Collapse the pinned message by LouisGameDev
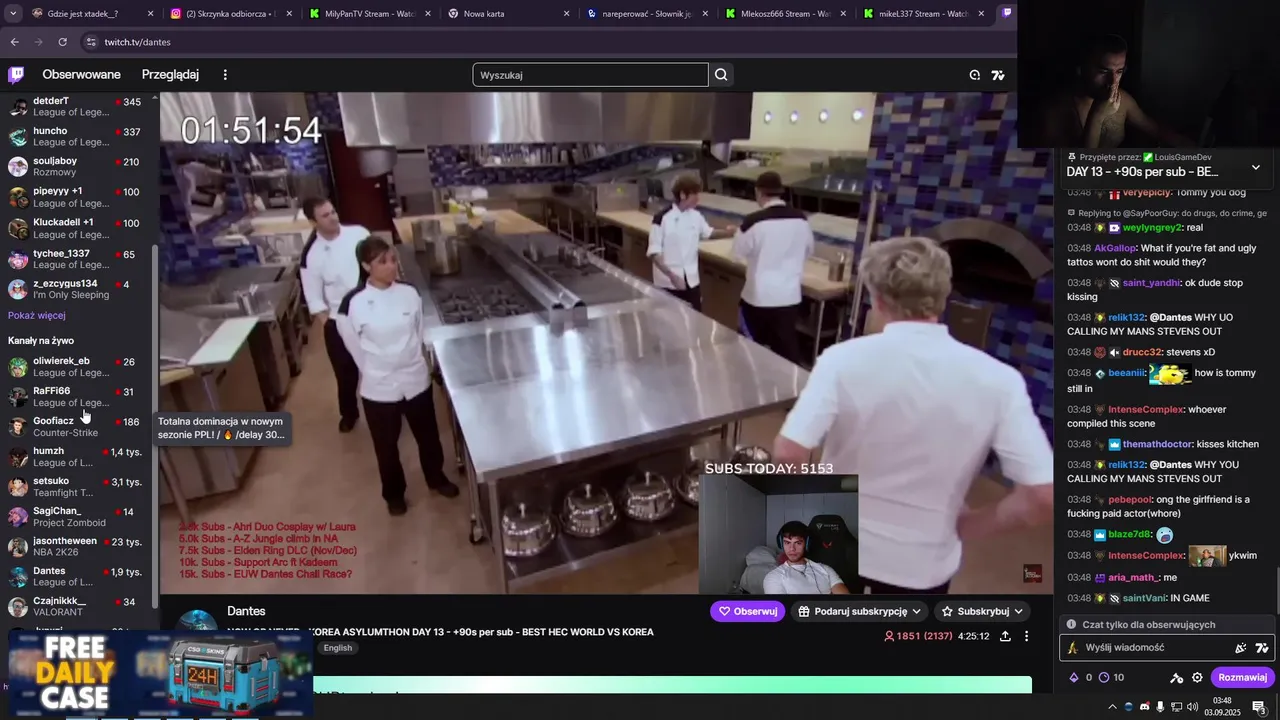Screen dimensions: 1280x720 (x=1256, y=167)
